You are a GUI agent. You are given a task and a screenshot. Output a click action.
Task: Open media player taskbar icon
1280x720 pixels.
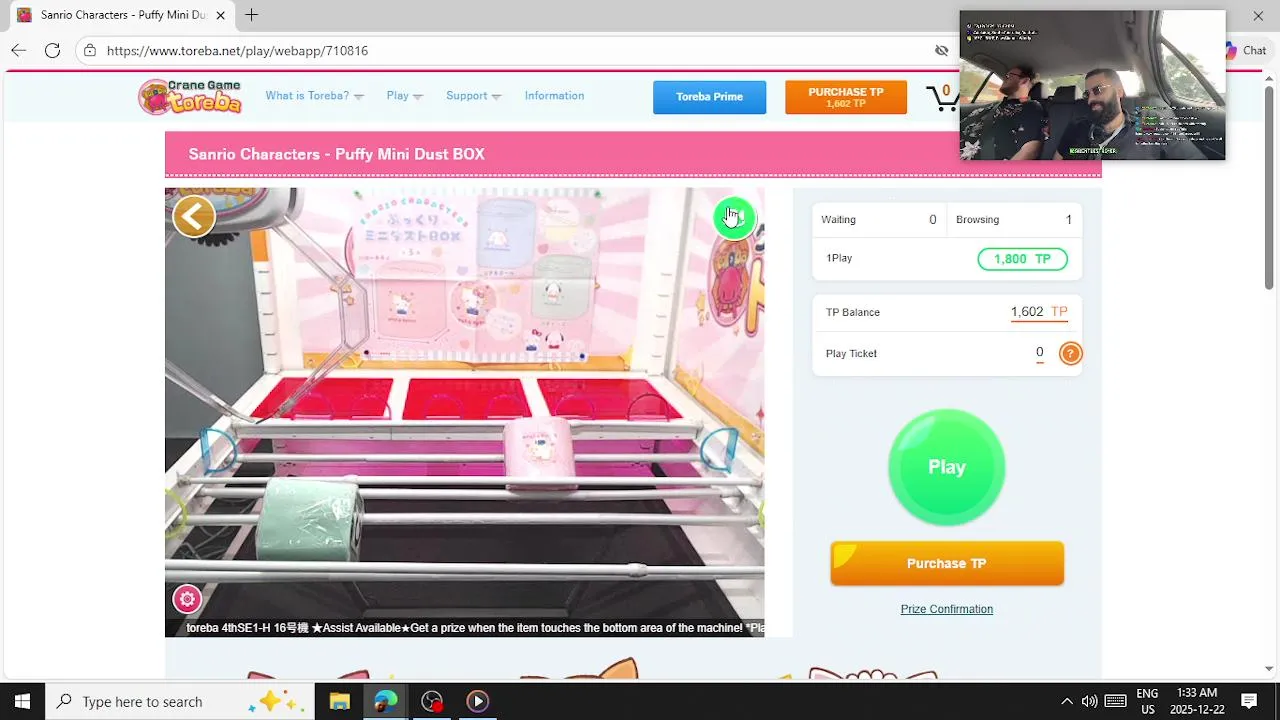(478, 701)
